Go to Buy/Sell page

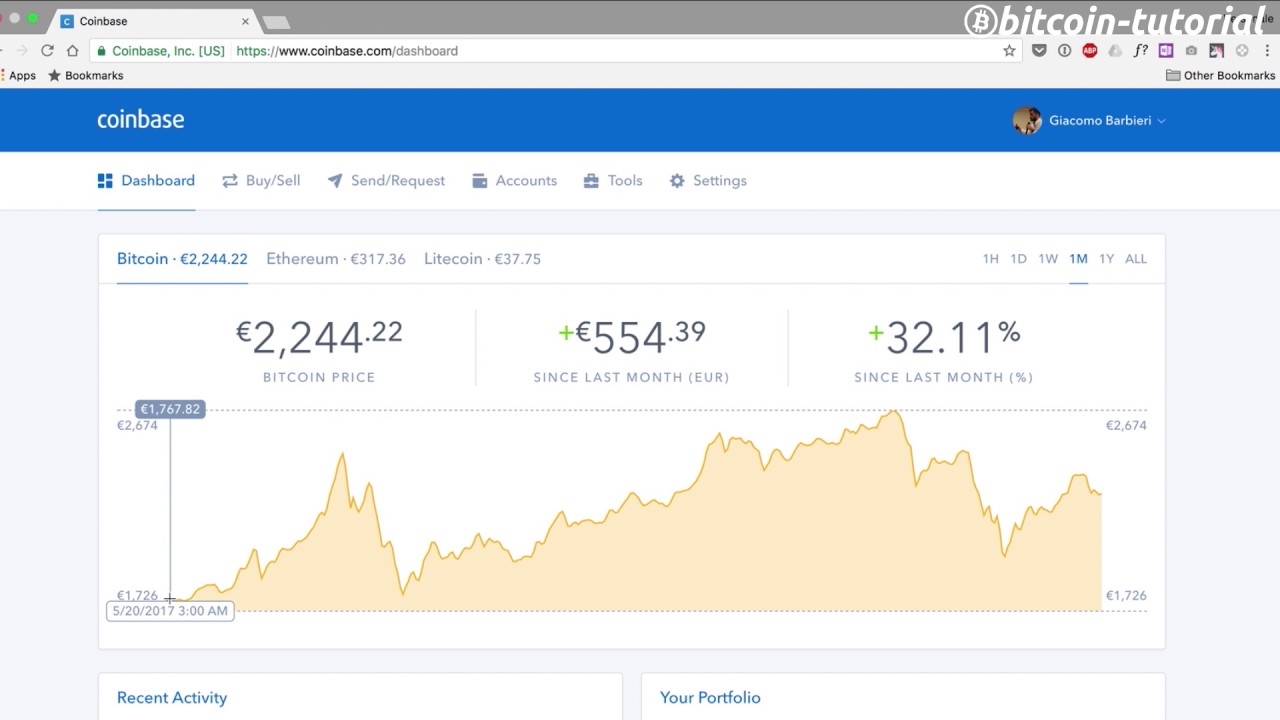(261, 181)
